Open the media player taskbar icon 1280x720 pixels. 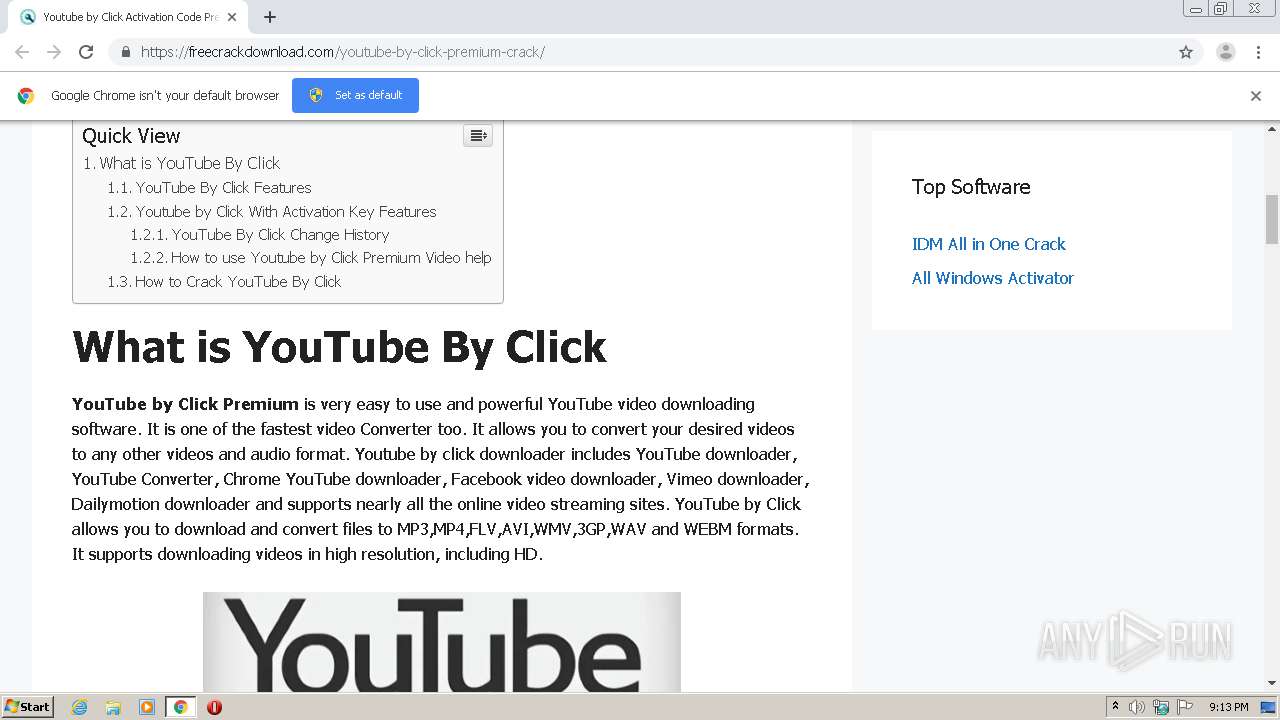click(147, 707)
